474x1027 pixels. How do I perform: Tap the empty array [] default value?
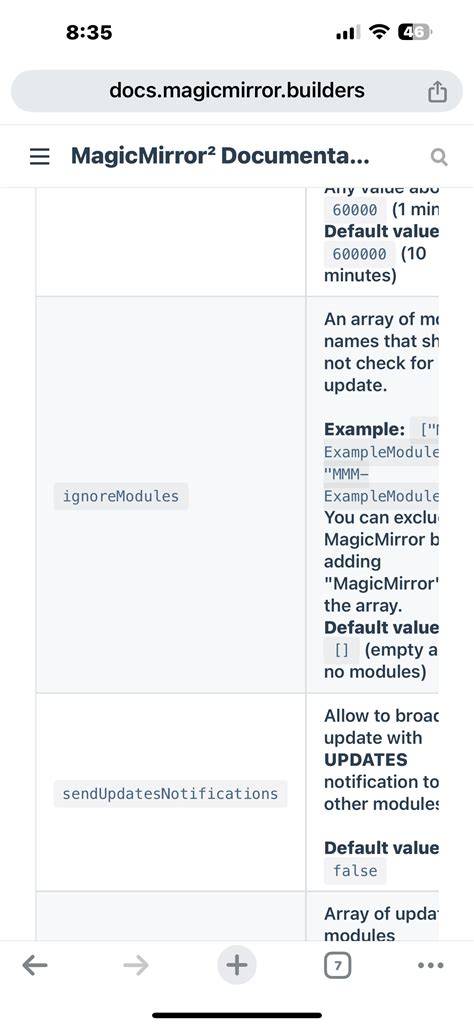pyautogui.click(x=342, y=650)
